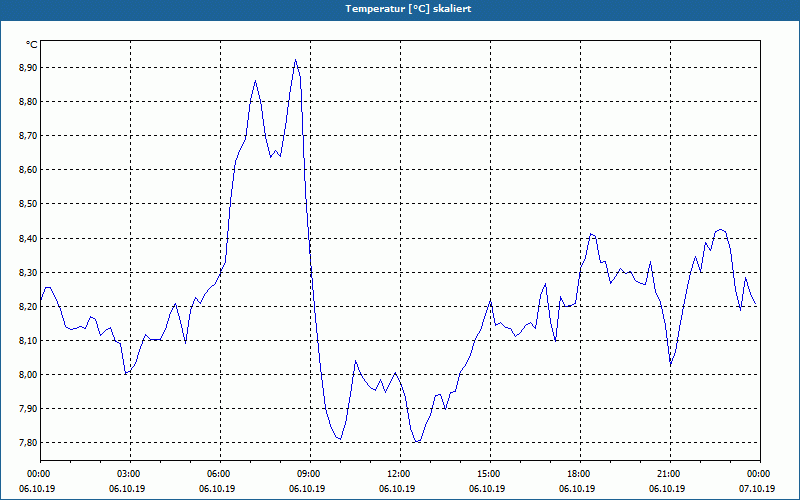Select the '06.10.19' date under 09:00

307,489
